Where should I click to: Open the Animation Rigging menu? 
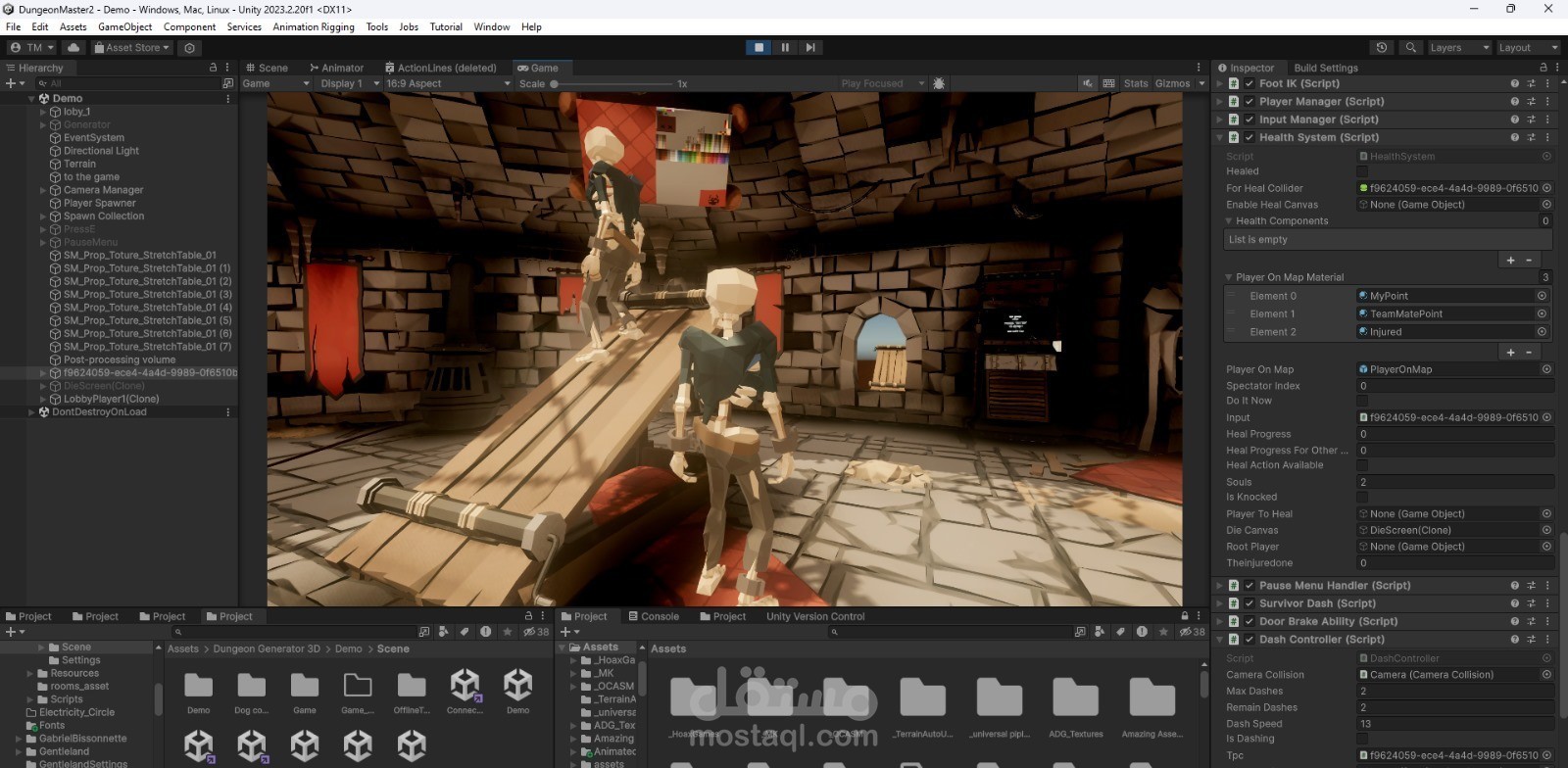[314, 26]
